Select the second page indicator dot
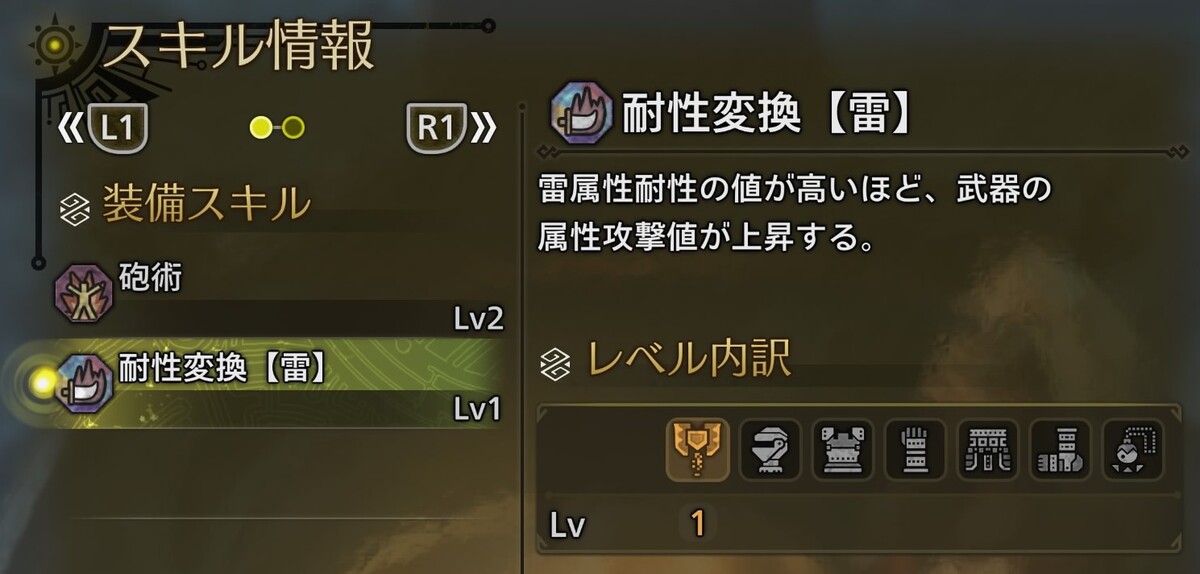The height and width of the screenshot is (574, 1200). click(x=293, y=127)
